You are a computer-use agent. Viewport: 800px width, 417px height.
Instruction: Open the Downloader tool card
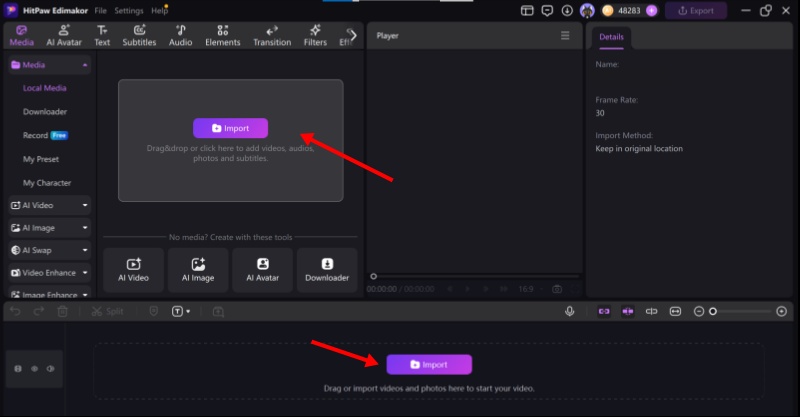tap(327, 270)
